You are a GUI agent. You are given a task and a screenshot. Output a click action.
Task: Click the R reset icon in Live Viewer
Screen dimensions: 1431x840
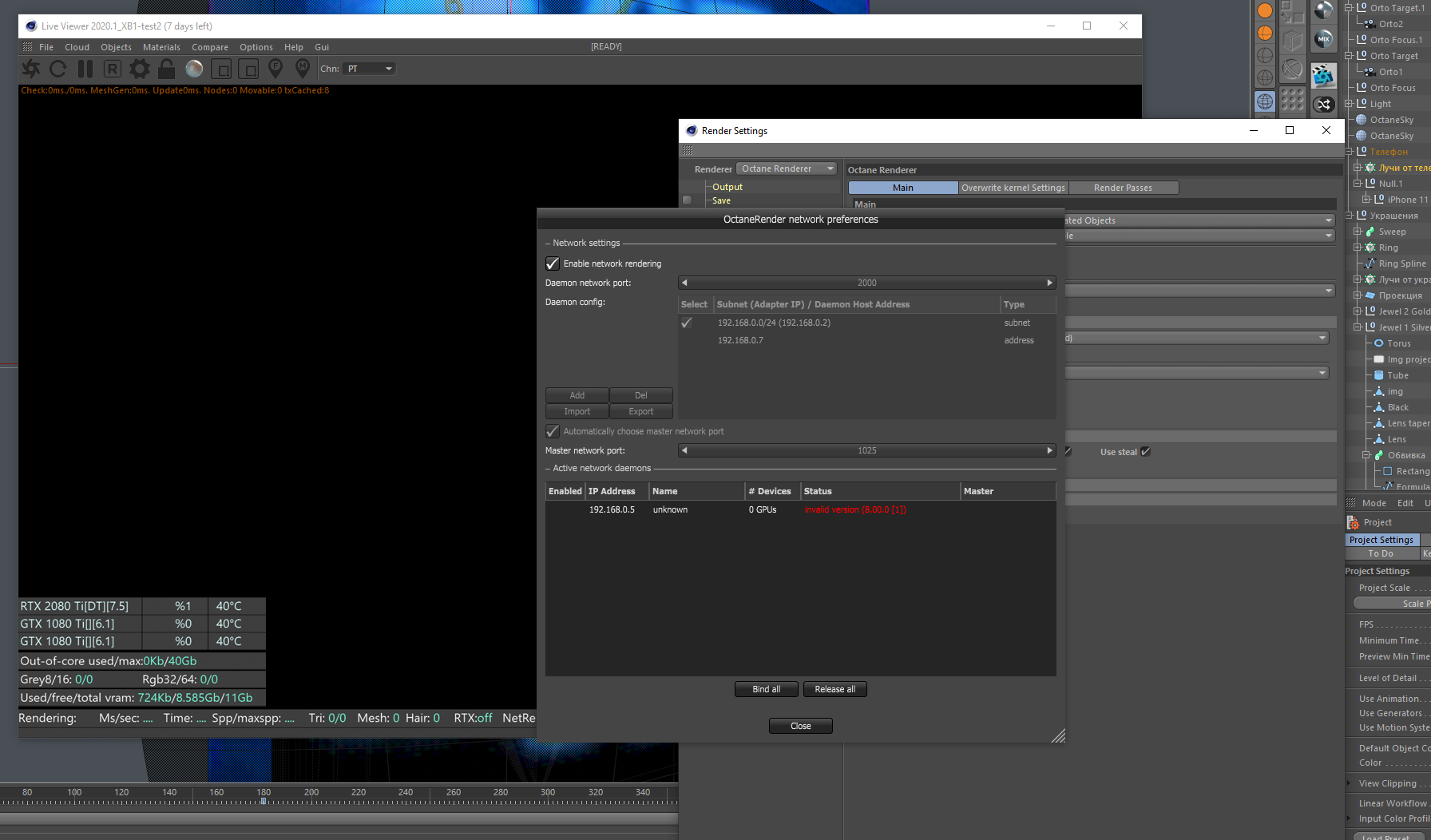pyautogui.click(x=113, y=69)
